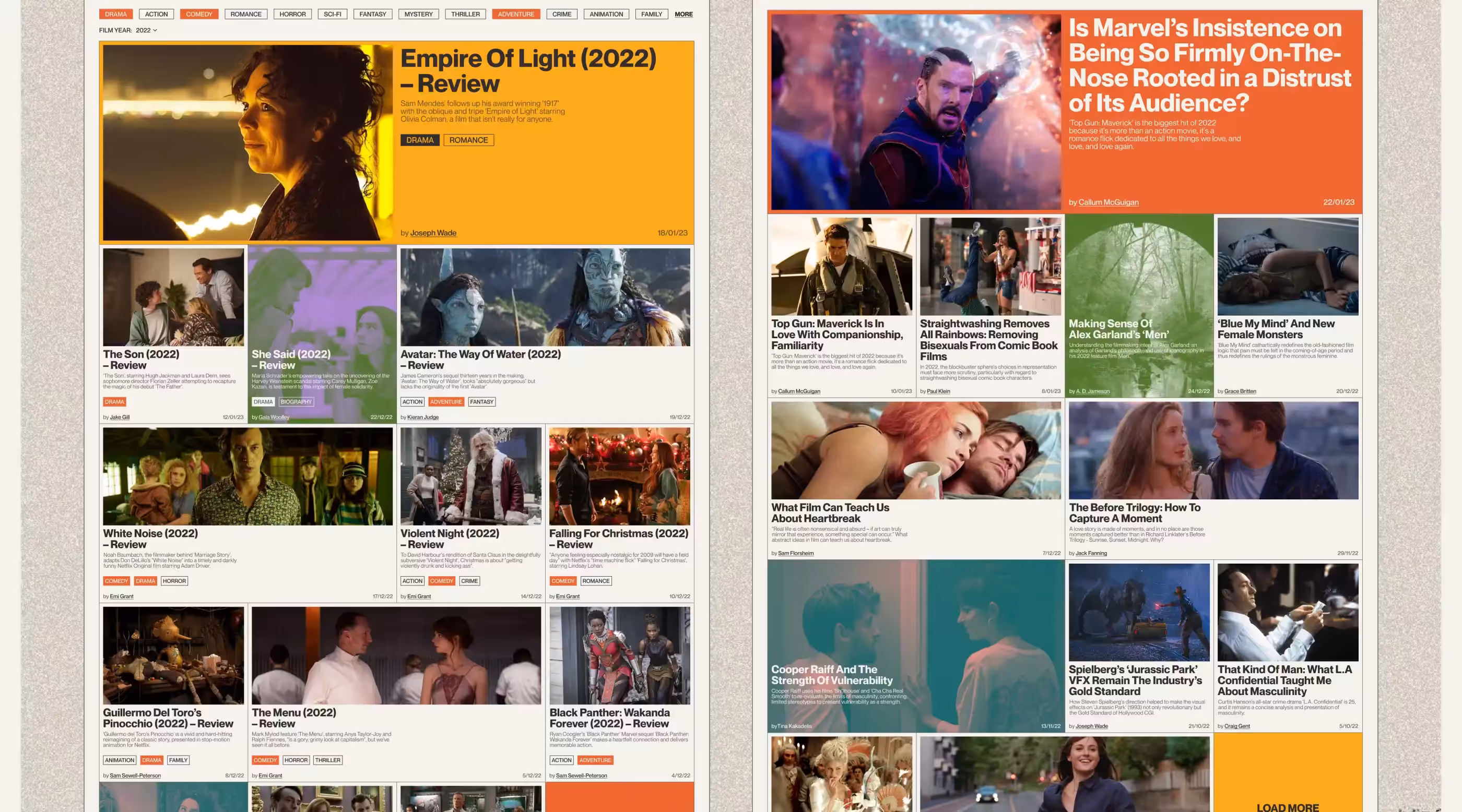Open She Said (2022) review title

click(x=291, y=360)
